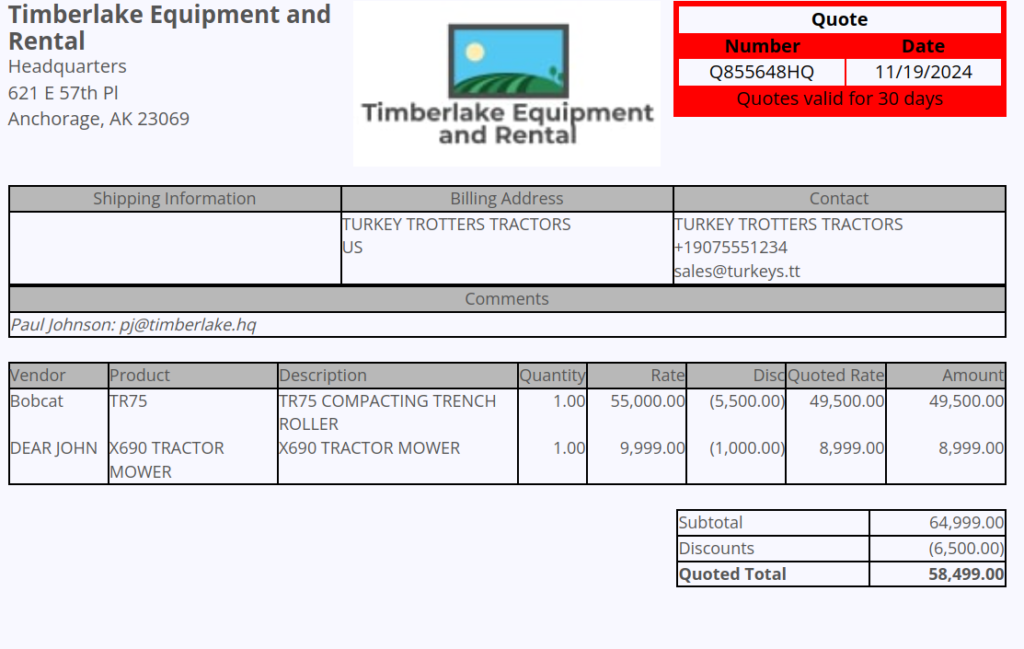Click the vendor cell "DEAR JOHN"
The width and height of the screenshot is (1024, 649).
pos(54,448)
